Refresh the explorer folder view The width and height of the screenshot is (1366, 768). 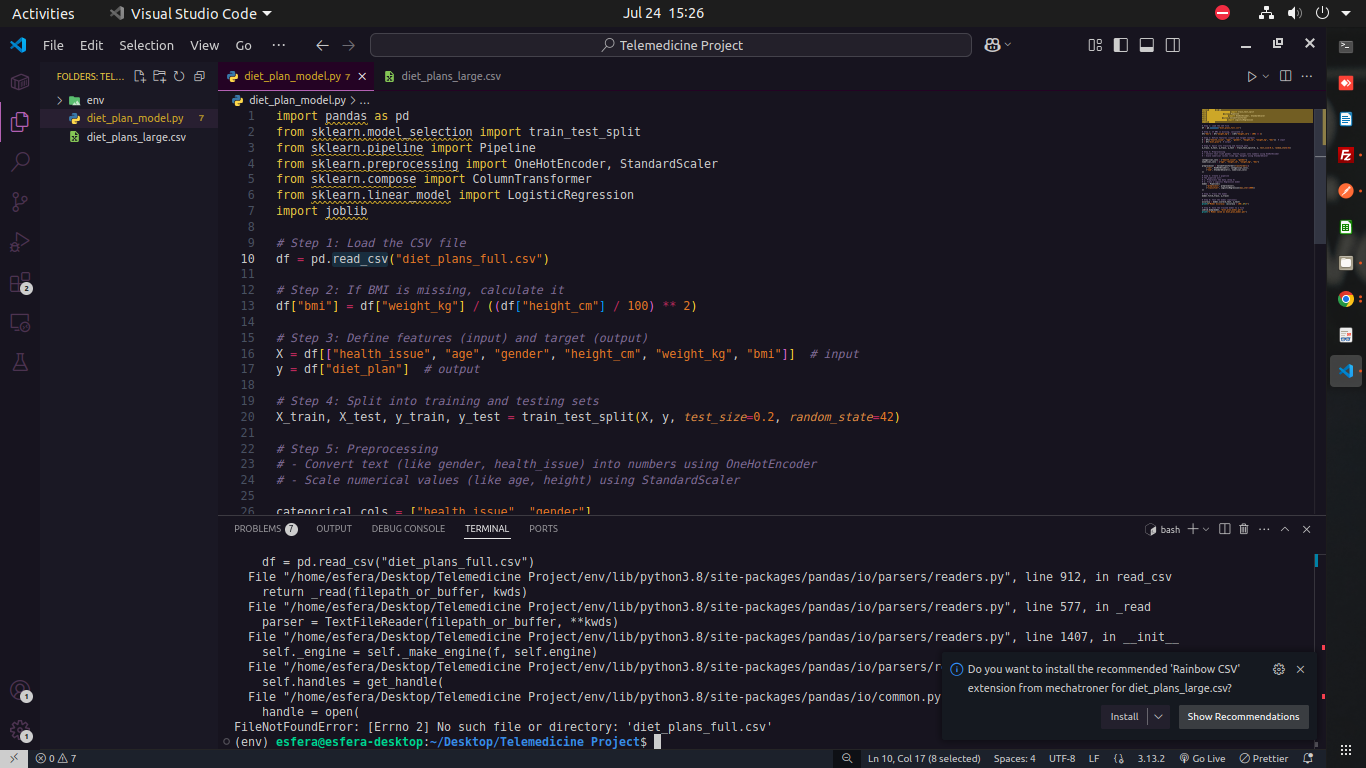pyautogui.click(x=179, y=76)
